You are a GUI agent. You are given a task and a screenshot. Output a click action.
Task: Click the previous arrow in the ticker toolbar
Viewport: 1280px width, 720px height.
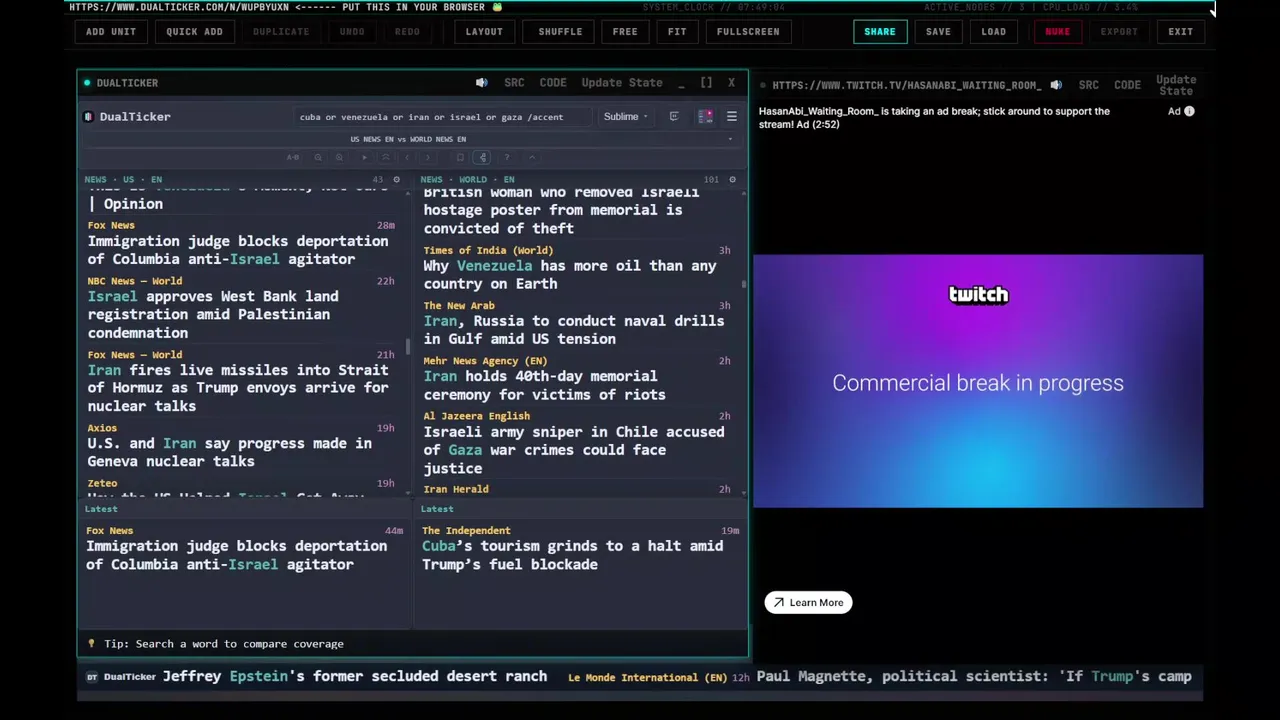[406, 157]
